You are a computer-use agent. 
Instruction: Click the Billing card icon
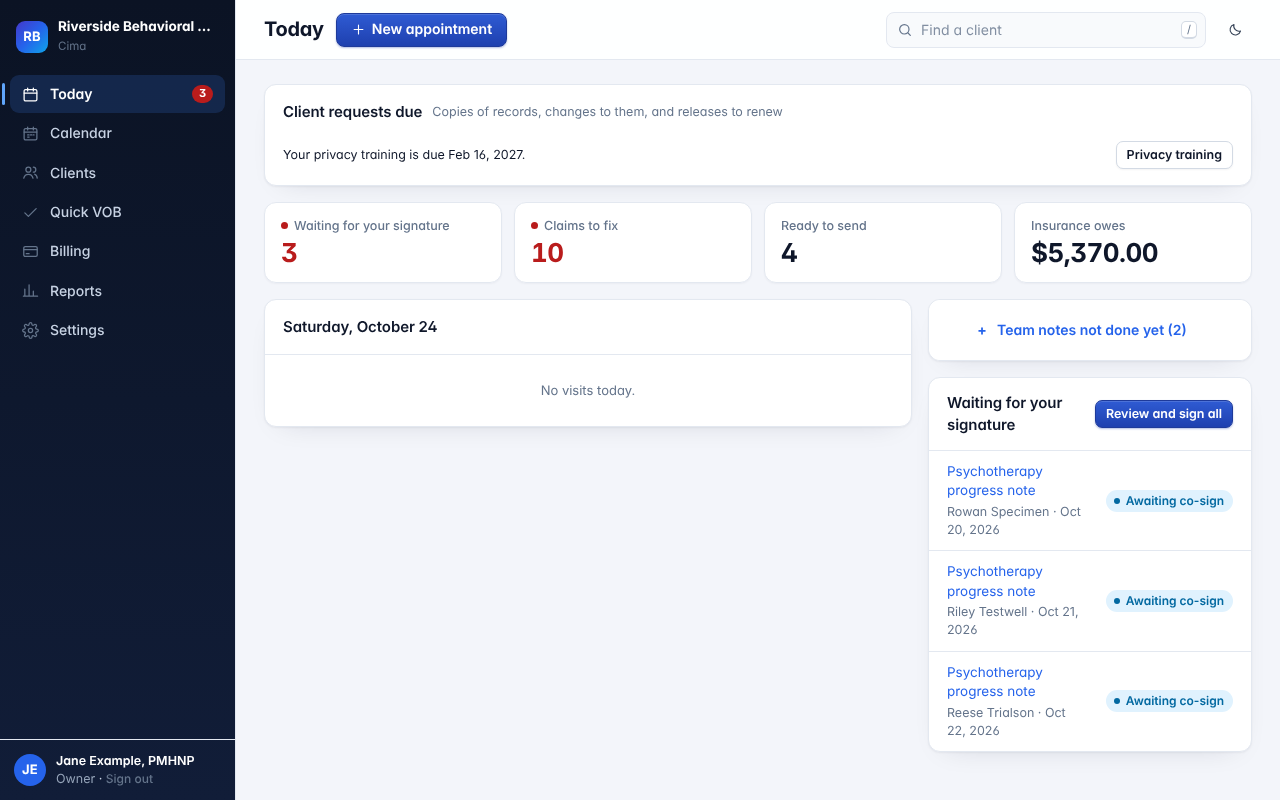[x=31, y=251]
